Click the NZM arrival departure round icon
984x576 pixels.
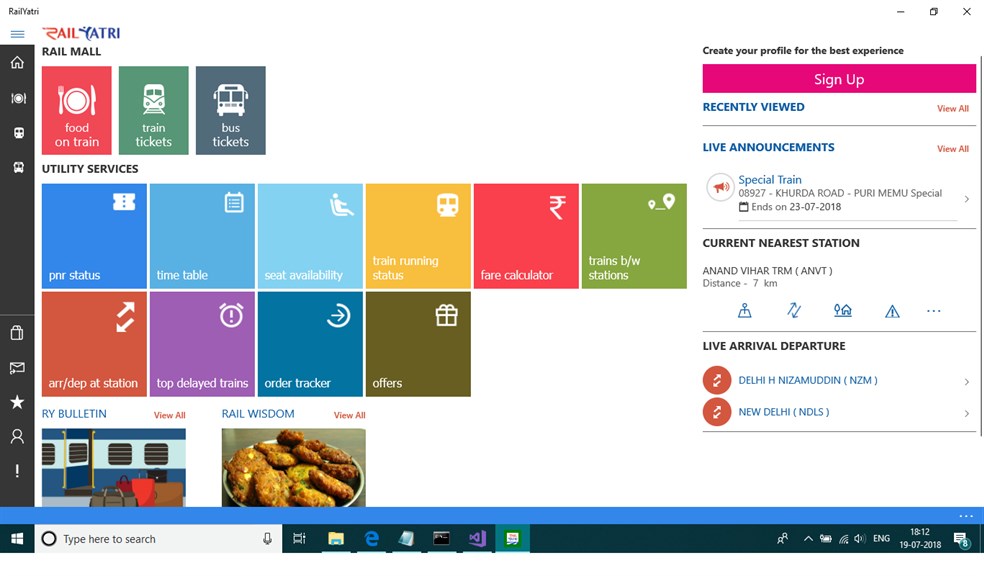point(717,380)
